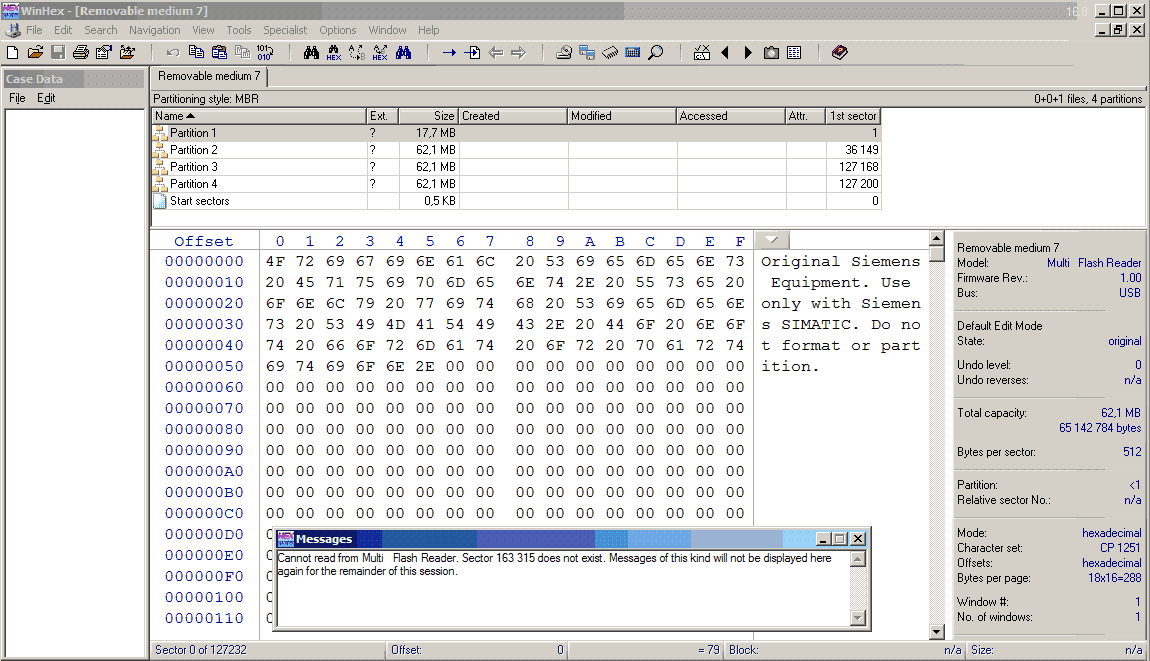Sort by the 1st sector column header
The image size is (1150, 661).
coord(852,116)
